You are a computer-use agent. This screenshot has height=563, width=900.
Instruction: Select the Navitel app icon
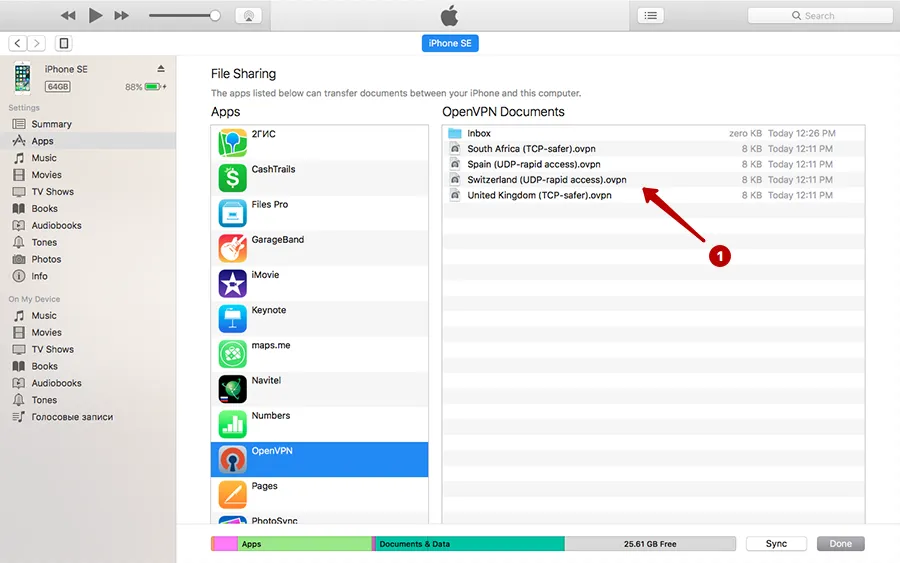232,389
